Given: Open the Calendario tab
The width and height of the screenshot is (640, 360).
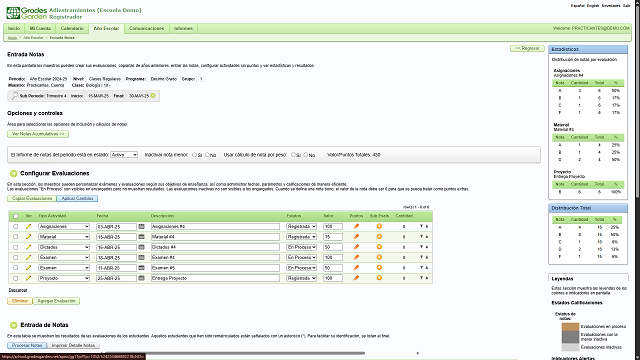Looking at the screenshot, I should coord(72,29).
